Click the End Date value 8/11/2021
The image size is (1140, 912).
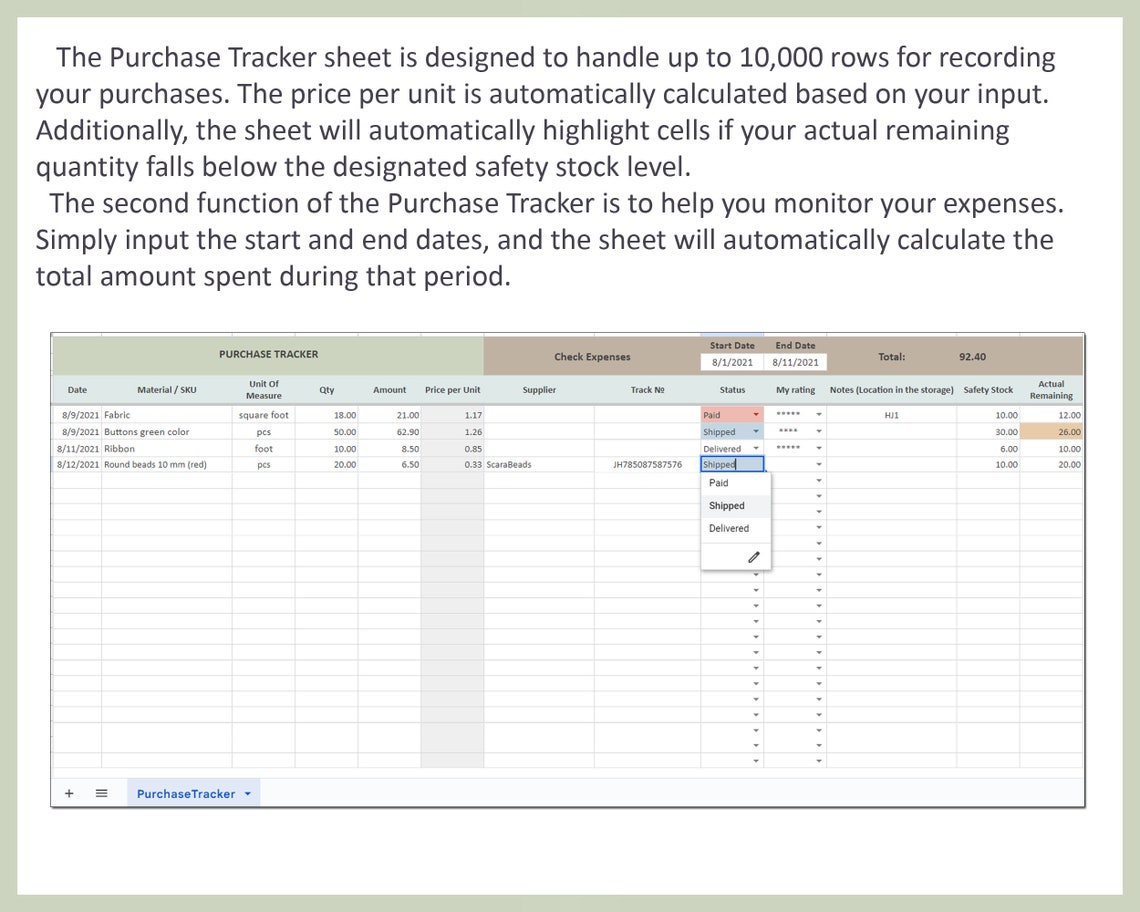pyautogui.click(x=795, y=361)
